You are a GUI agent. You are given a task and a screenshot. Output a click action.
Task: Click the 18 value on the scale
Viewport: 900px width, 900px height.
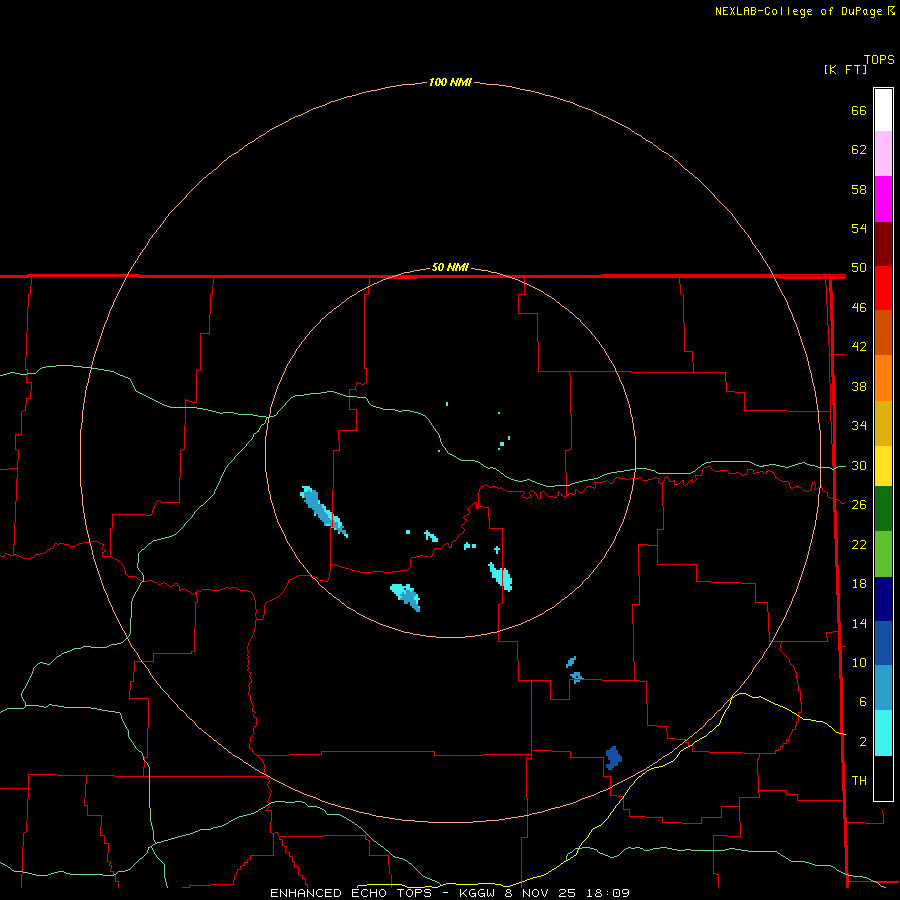tap(859, 584)
